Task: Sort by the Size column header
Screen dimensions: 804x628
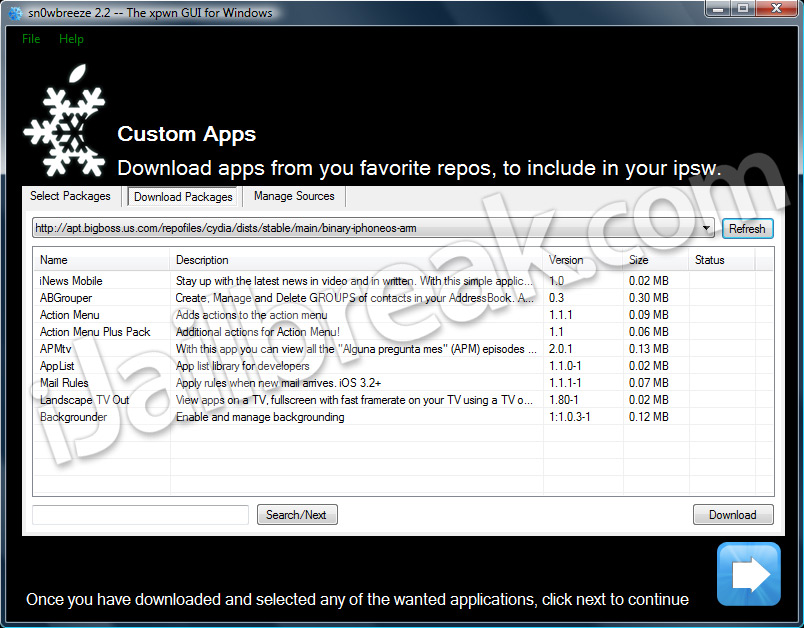Action: click(x=655, y=260)
